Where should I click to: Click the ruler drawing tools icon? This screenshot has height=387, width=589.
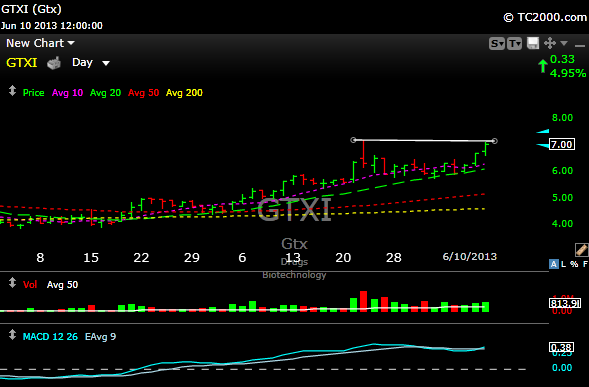[581, 250]
